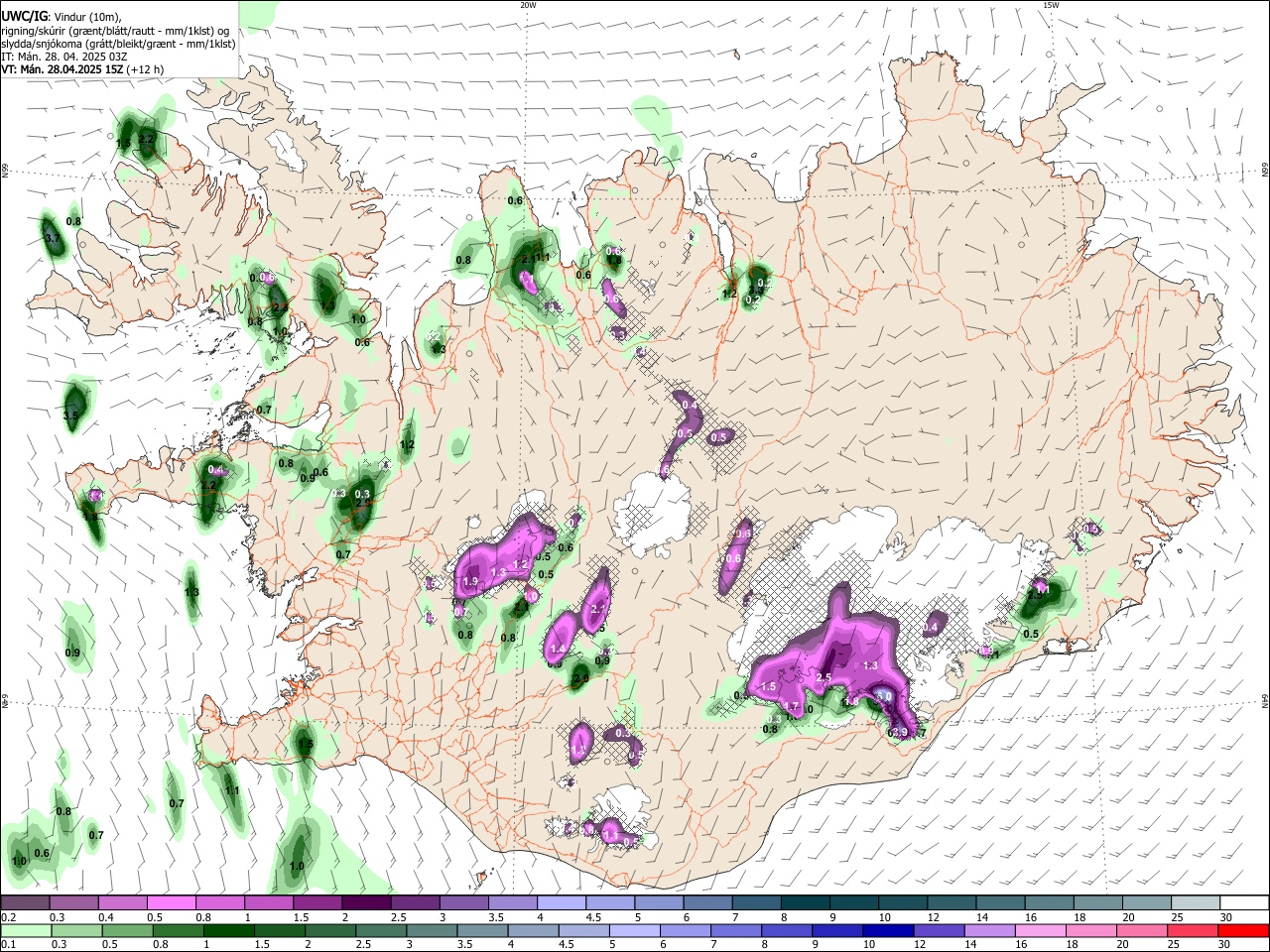Select lower legend swatch labeled 0.3

coord(76,930)
